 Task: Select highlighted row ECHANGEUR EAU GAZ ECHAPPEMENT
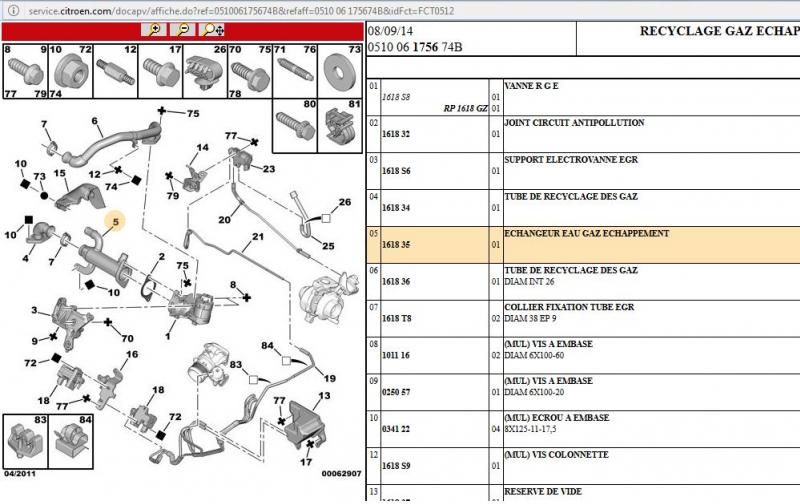[583, 245]
